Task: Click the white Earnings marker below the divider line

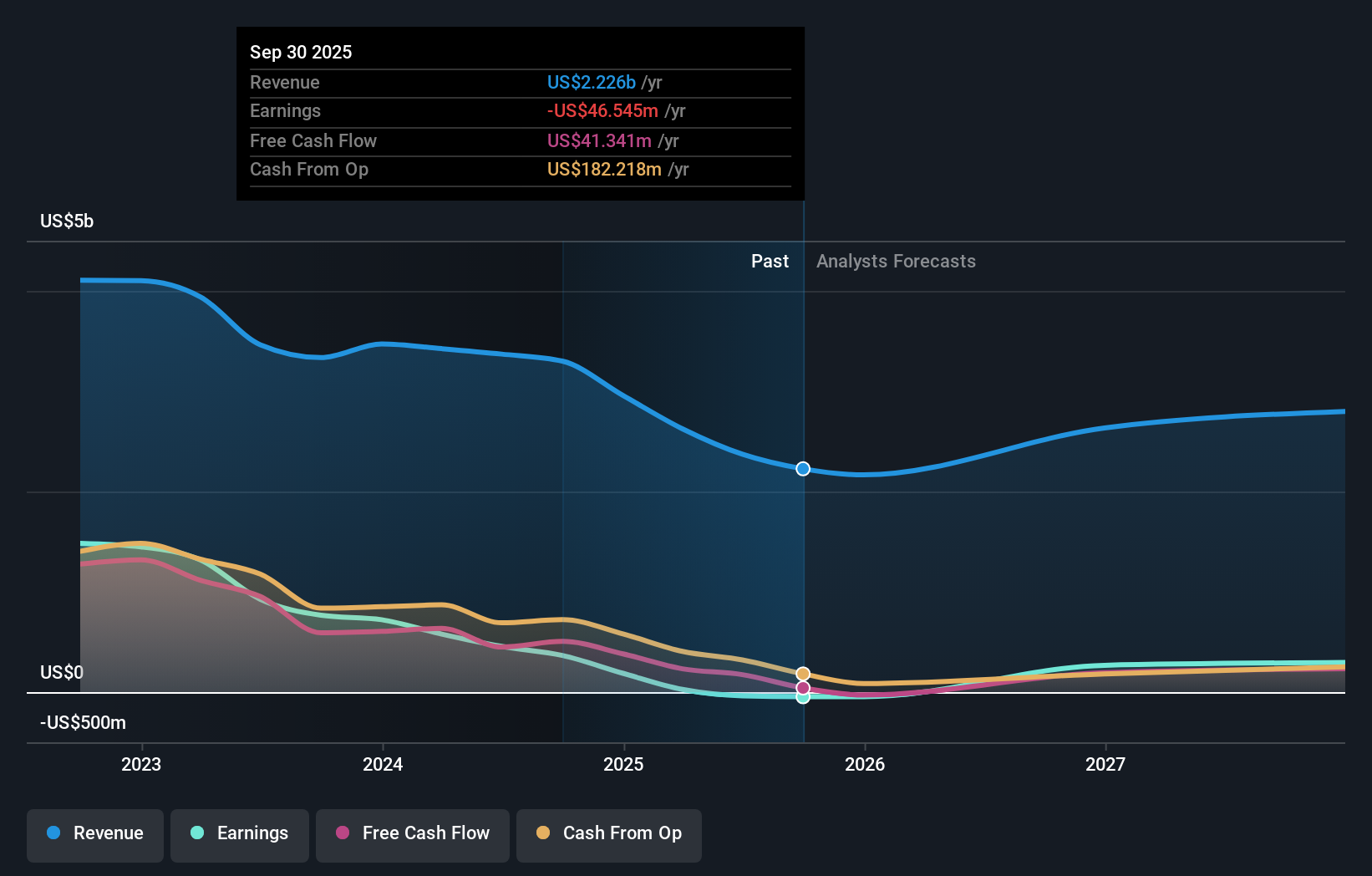Action: coord(802,698)
